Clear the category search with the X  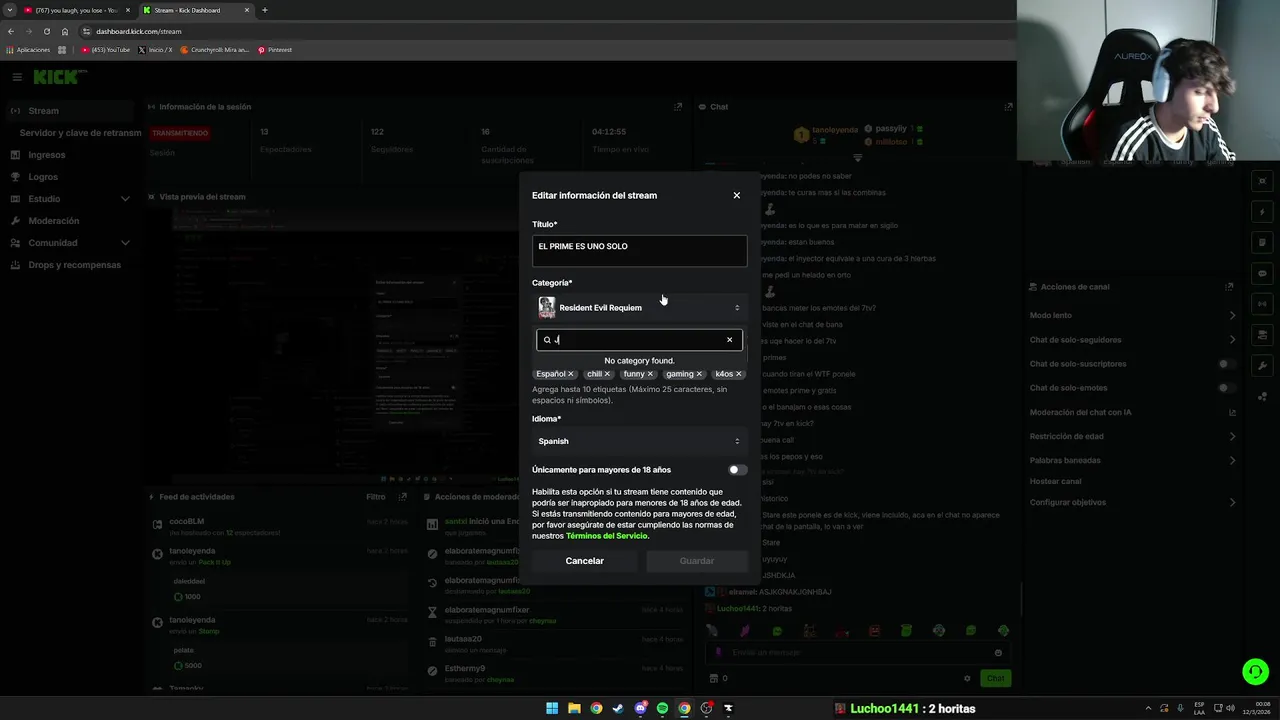[729, 340]
